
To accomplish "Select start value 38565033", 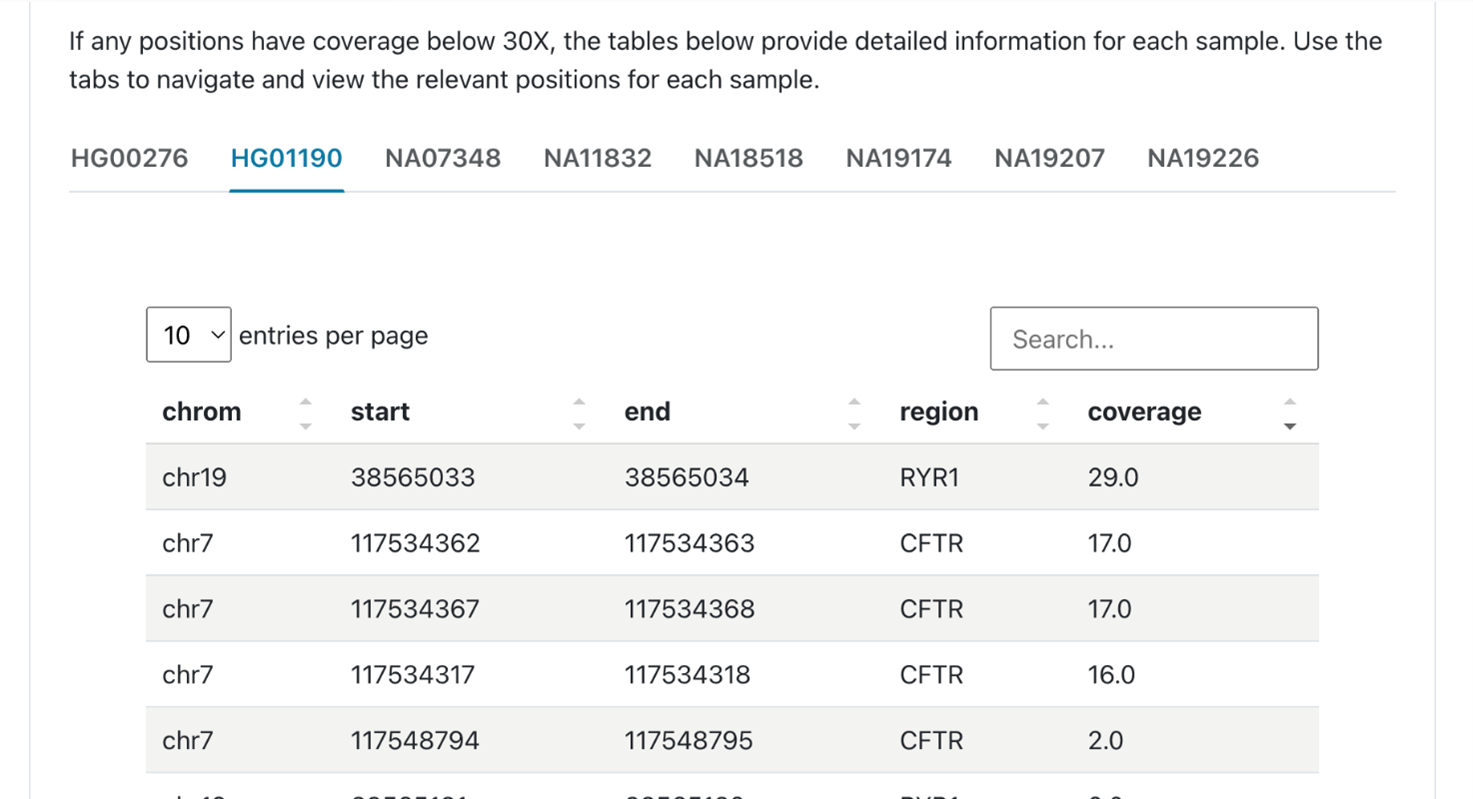I will 413,478.
